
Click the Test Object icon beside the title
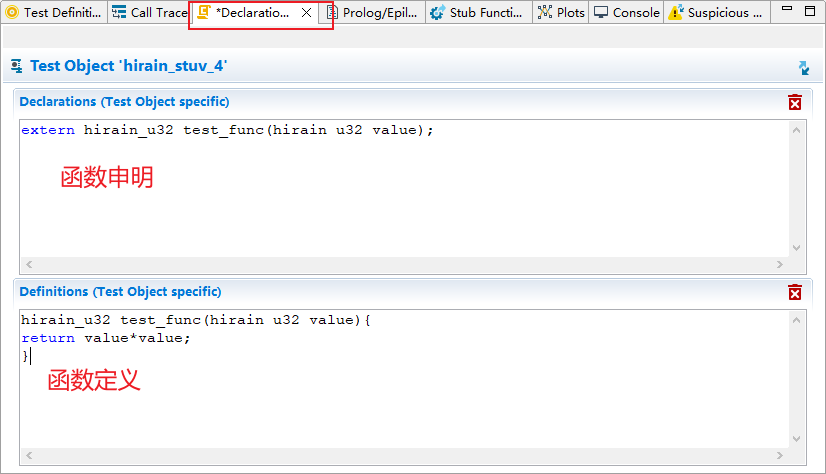(x=16, y=66)
